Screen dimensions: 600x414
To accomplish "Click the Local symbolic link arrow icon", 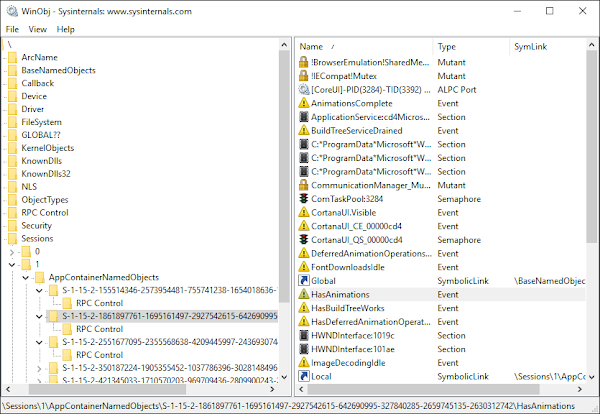I will [x=304, y=377].
